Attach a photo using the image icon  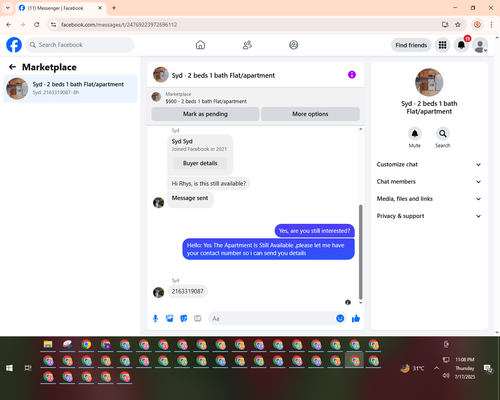tap(170, 318)
